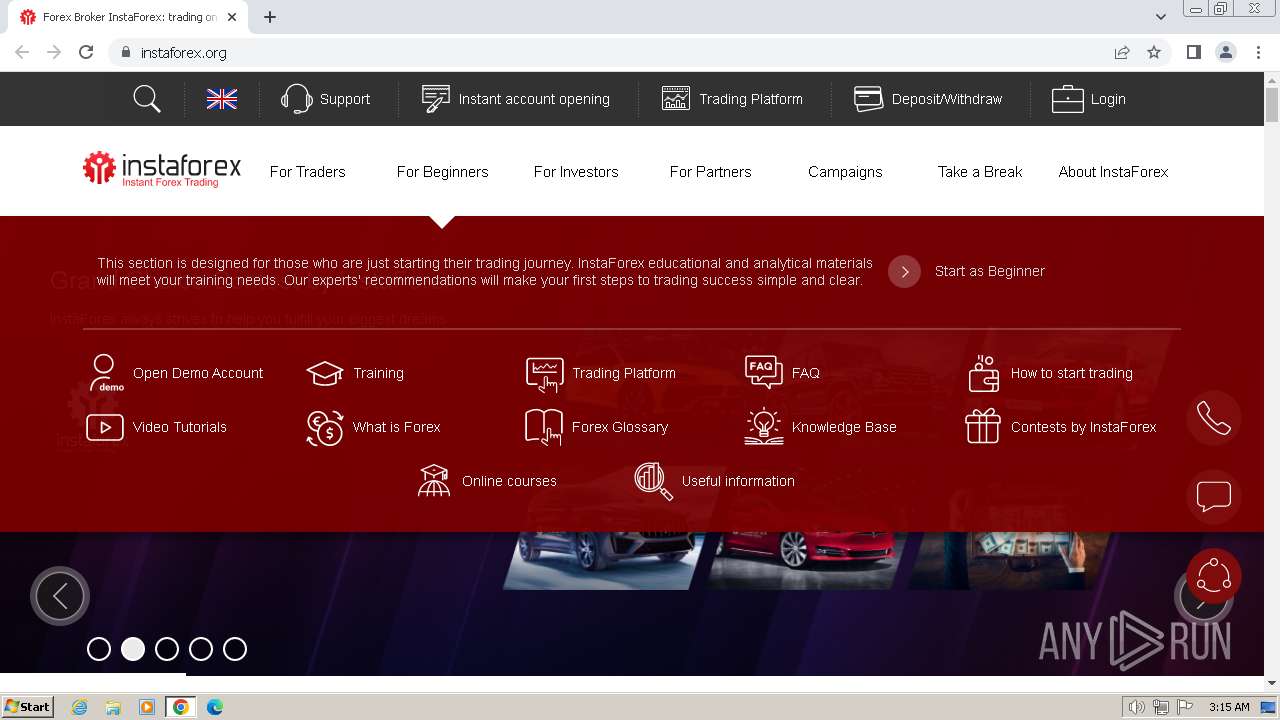Click the FAQ speech bubble icon
This screenshot has height=720, width=1280.
[x=764, y=372]
